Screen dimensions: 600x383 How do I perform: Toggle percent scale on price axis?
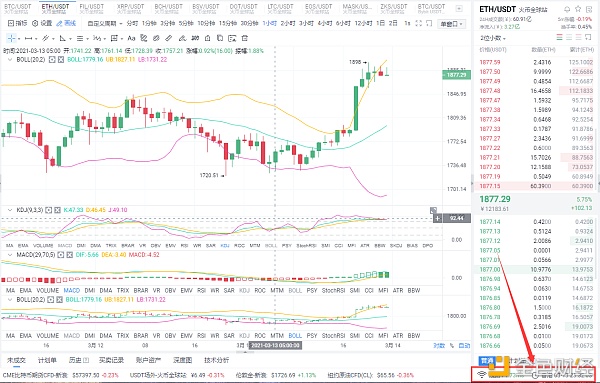tap(452, 346)
